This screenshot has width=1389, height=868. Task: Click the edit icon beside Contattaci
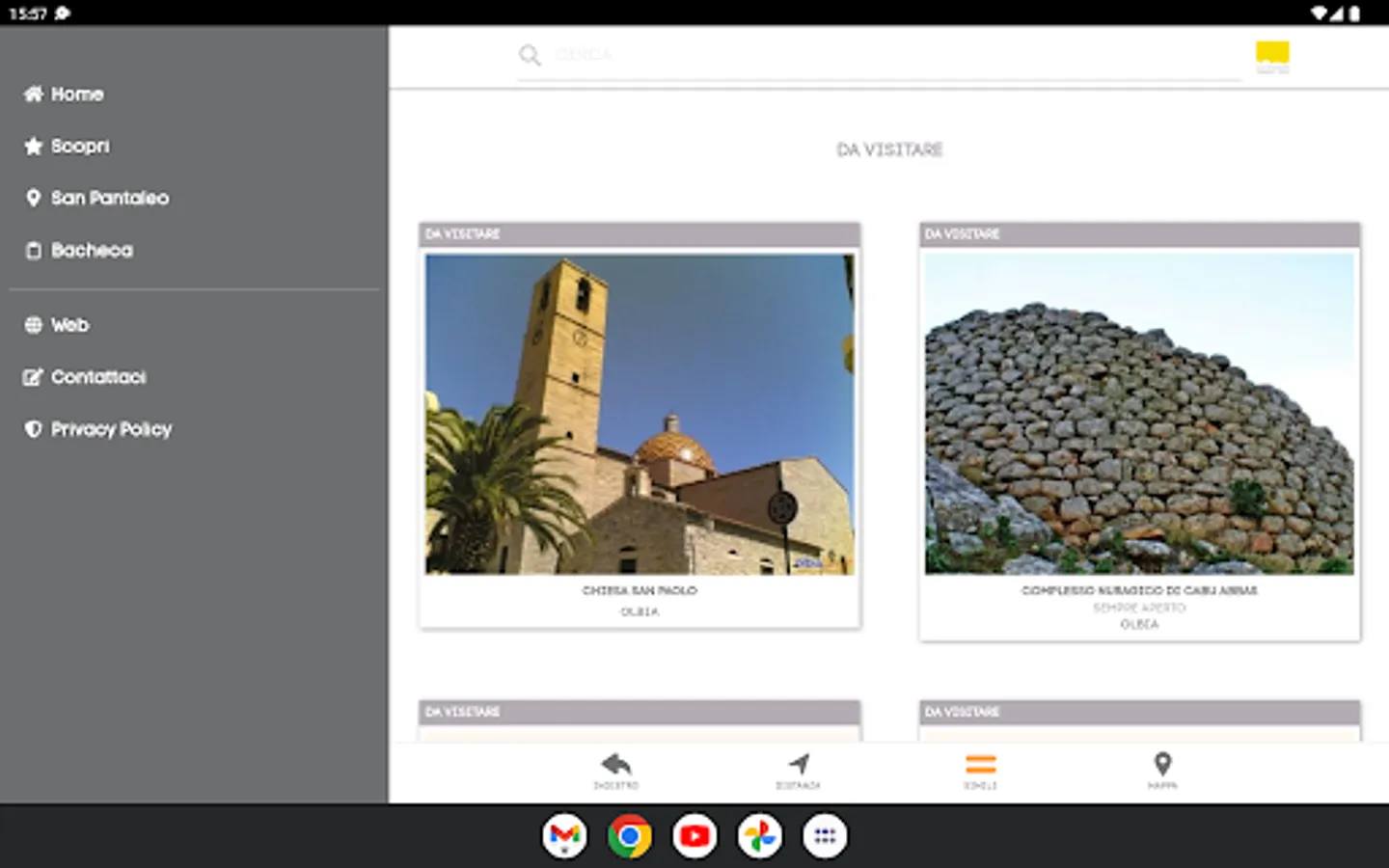[34, 377]
